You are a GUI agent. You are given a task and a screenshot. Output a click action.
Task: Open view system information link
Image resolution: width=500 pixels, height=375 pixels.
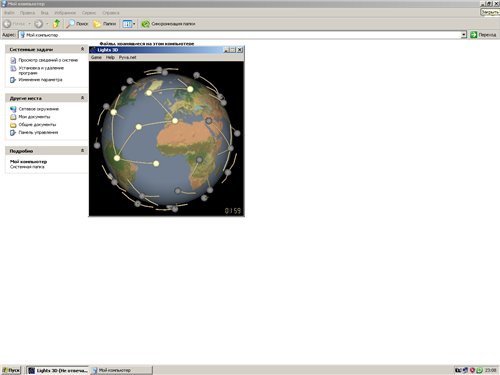pos(48,60)
